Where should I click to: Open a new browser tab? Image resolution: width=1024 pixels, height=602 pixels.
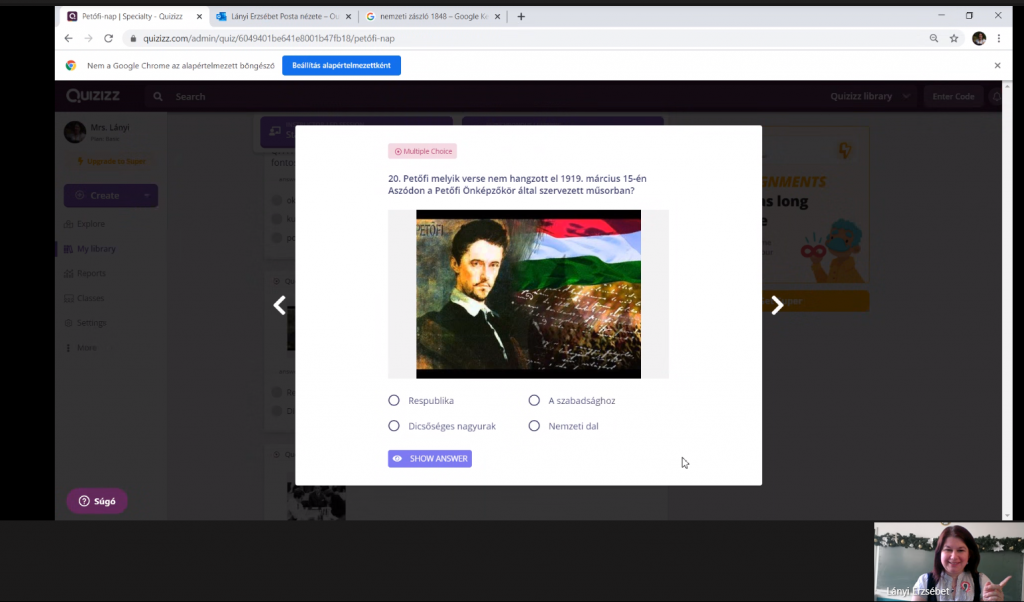(521, 16)
